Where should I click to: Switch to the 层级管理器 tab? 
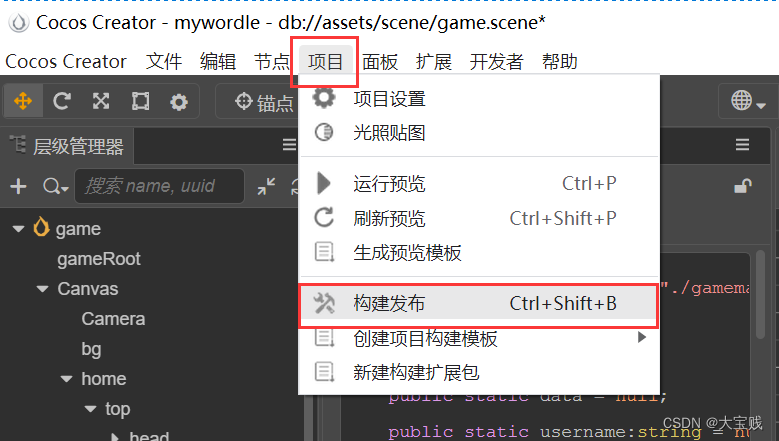click(68, 146)
